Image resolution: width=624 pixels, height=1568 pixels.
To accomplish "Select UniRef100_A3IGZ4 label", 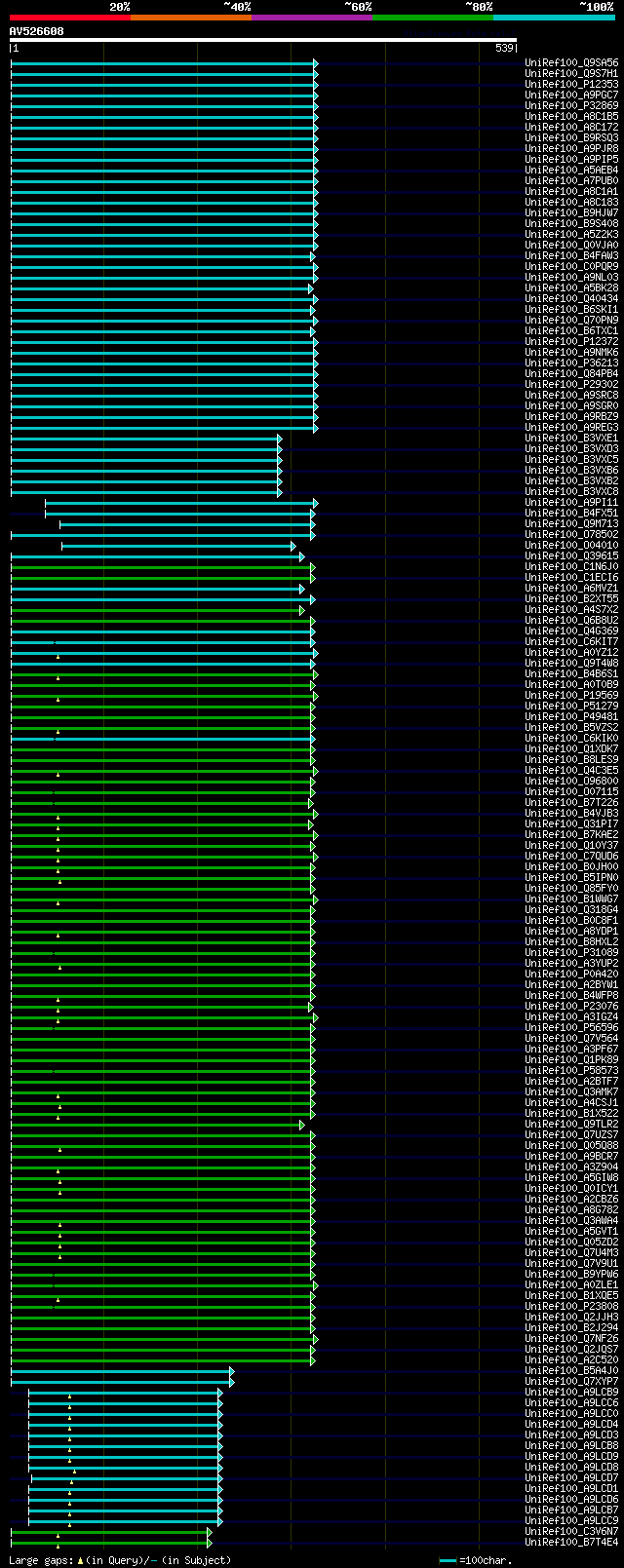I will (571, 1017).
